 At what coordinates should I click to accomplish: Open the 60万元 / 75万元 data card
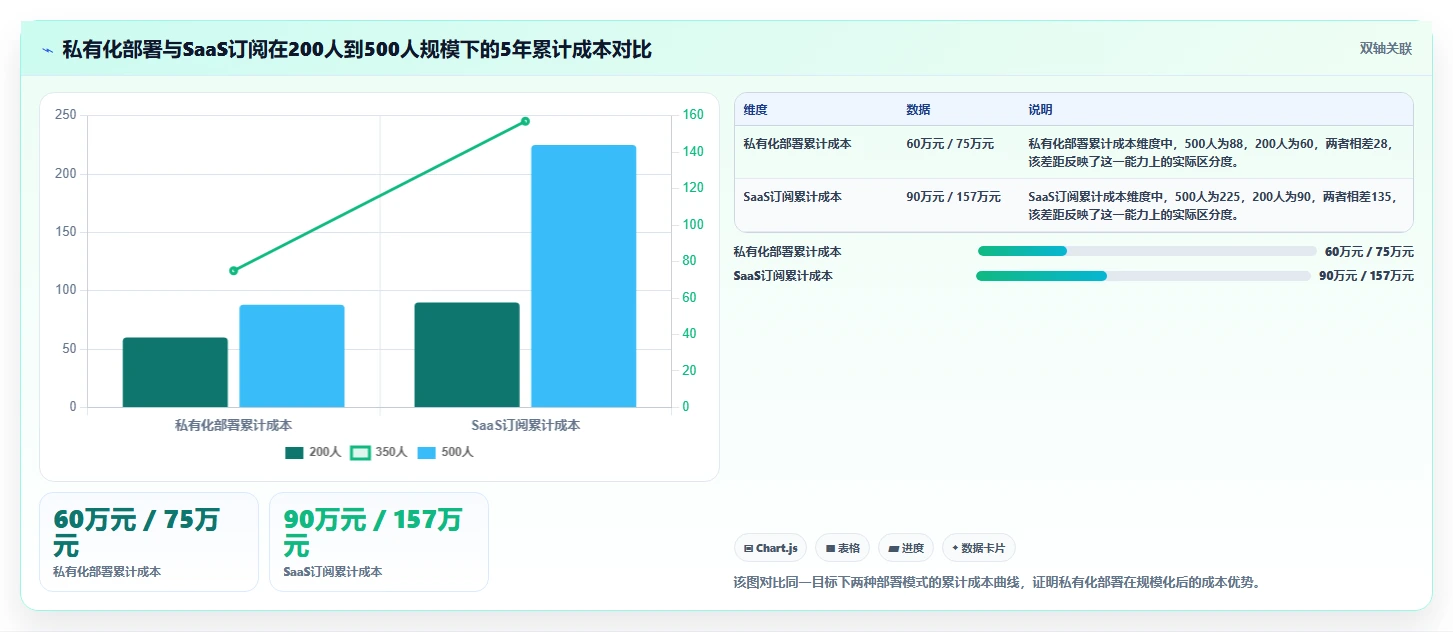[149, 542]
